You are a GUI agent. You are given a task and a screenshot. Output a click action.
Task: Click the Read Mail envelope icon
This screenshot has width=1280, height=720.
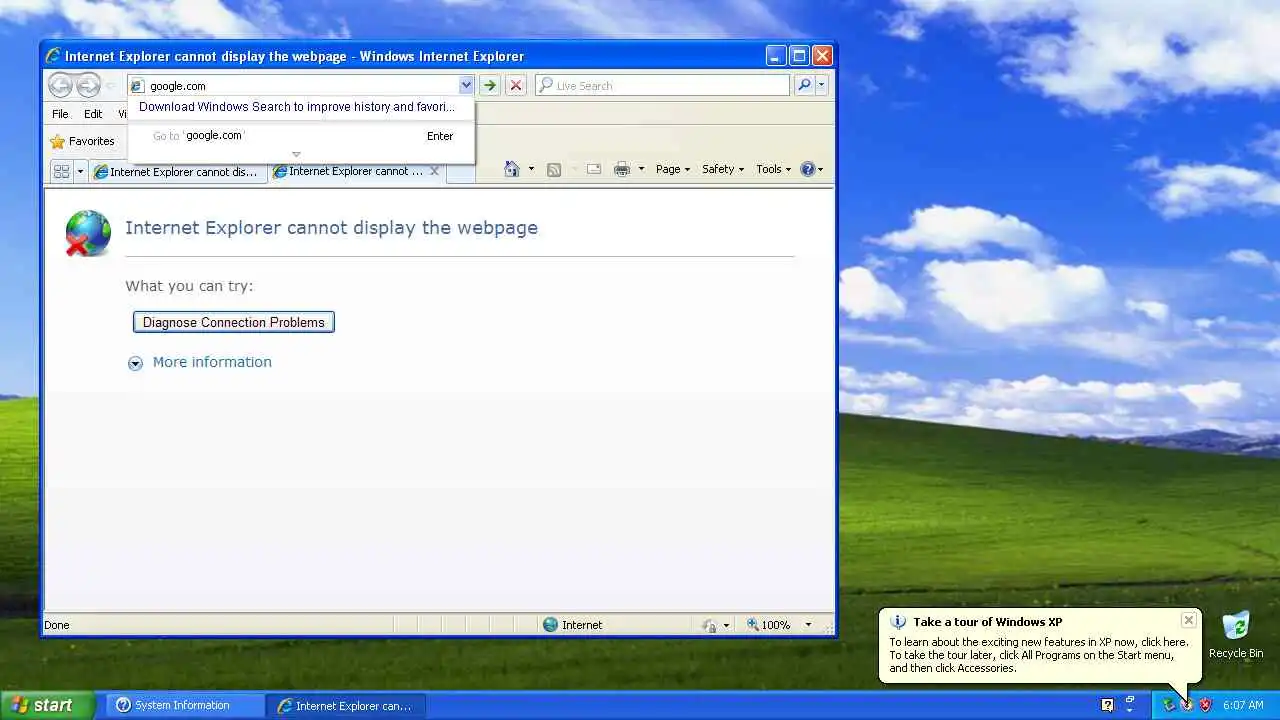(x=594, y=169)
